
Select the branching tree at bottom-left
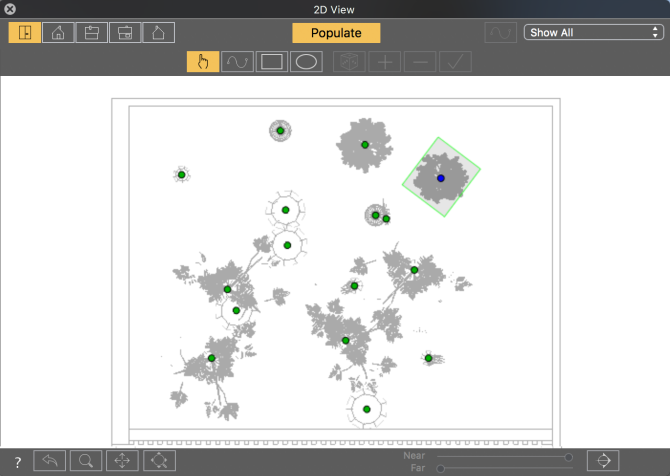coord(212,358)
